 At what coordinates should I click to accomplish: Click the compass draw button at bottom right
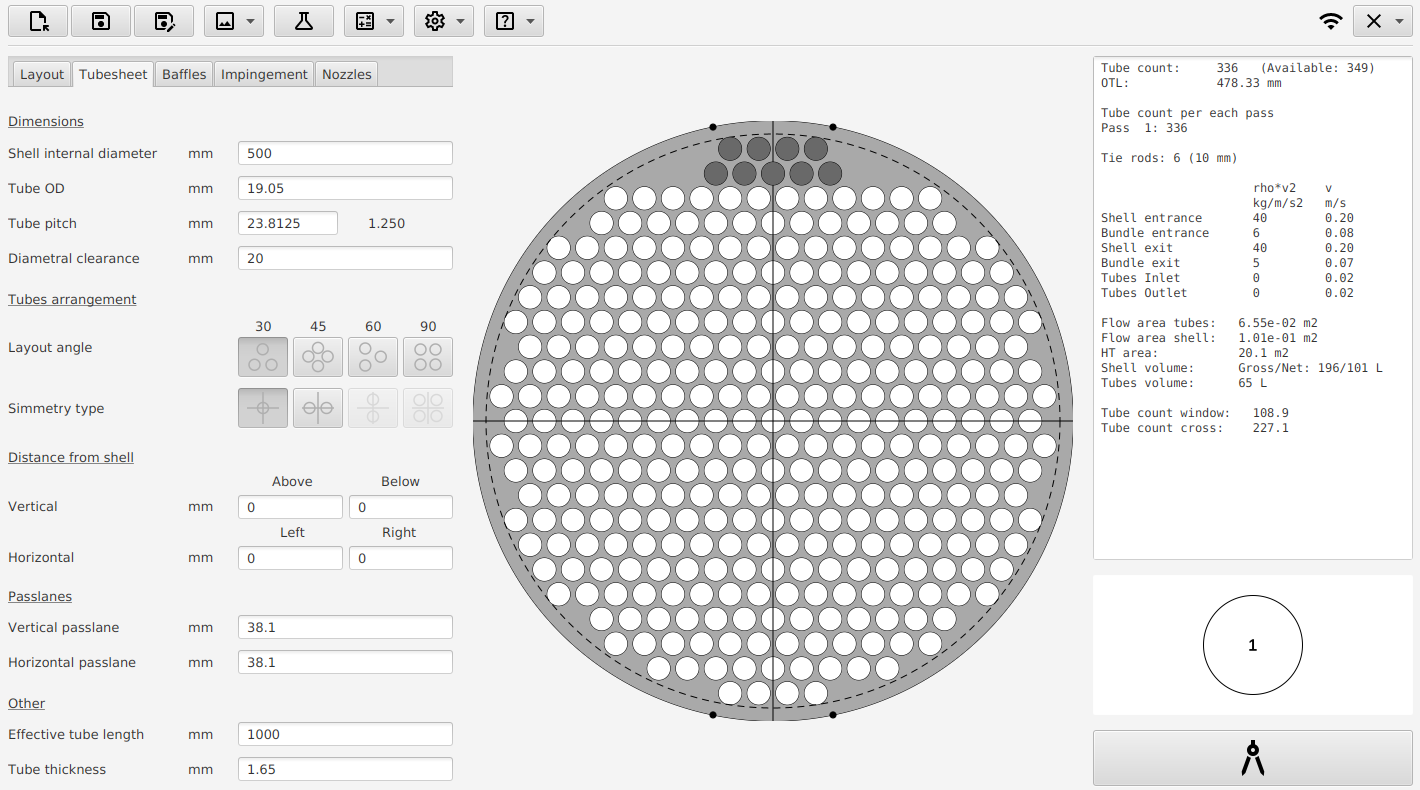pos(1253,758)
